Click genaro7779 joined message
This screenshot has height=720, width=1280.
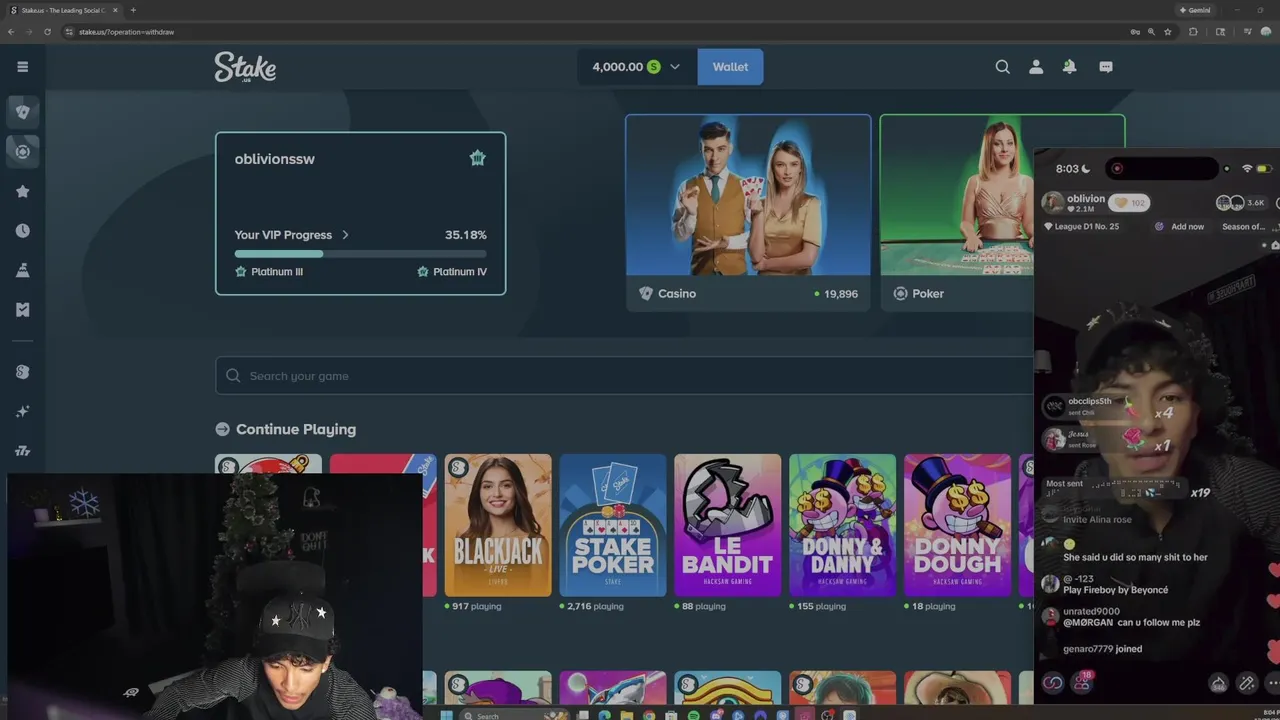[1102, 649]
